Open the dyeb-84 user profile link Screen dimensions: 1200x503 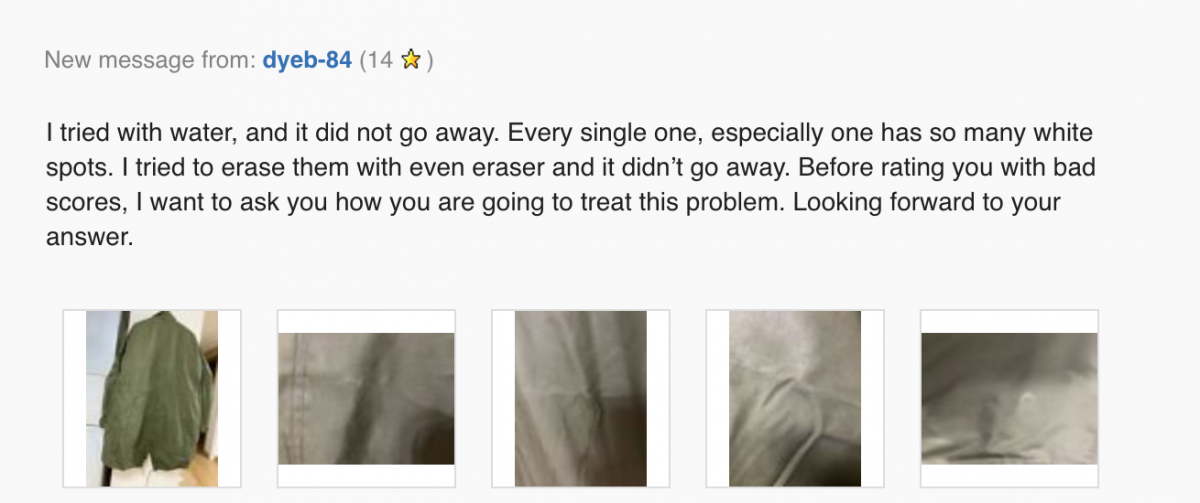[x=307, y=60]
